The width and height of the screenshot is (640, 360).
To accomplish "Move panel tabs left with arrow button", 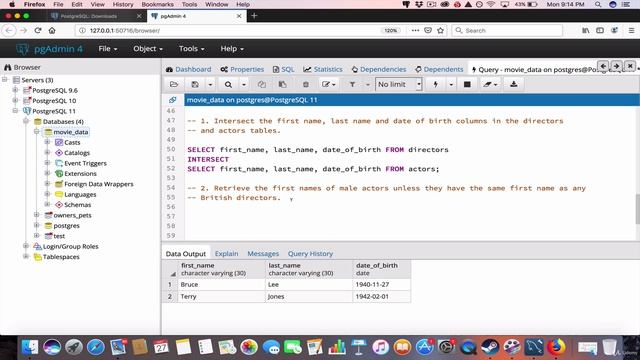I will 603,66.
